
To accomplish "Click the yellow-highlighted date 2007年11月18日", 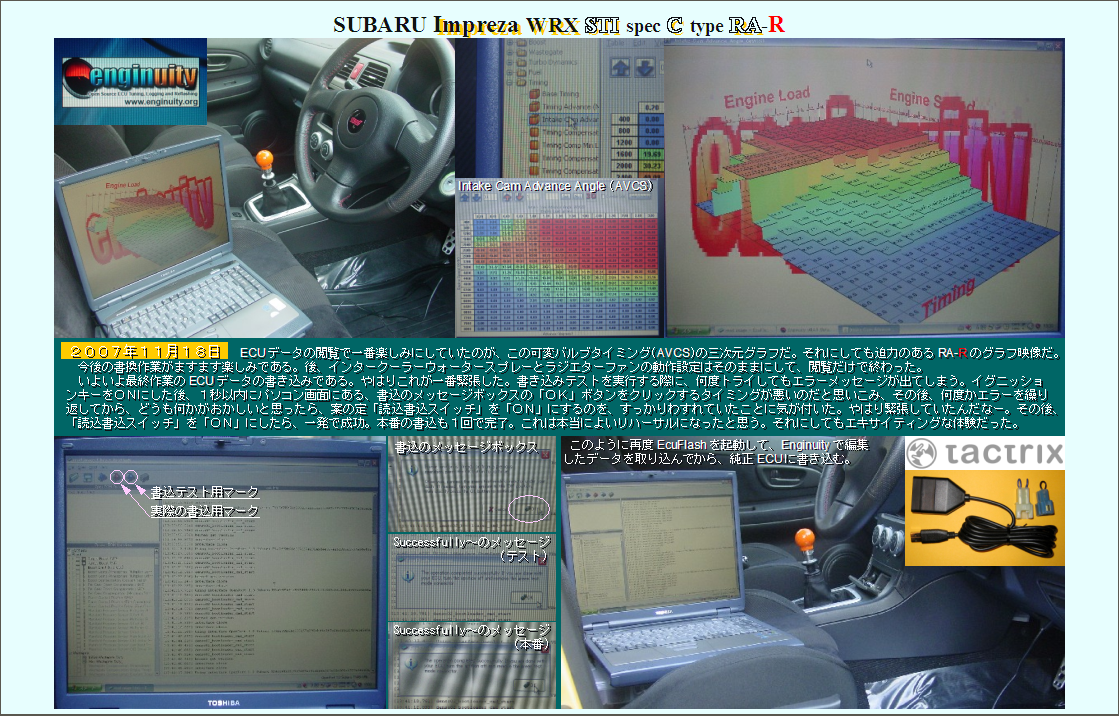I will 145,352.
